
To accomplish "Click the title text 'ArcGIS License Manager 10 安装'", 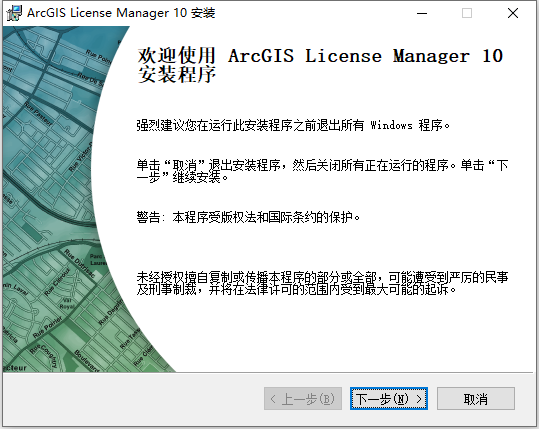I will coord(121,13).
